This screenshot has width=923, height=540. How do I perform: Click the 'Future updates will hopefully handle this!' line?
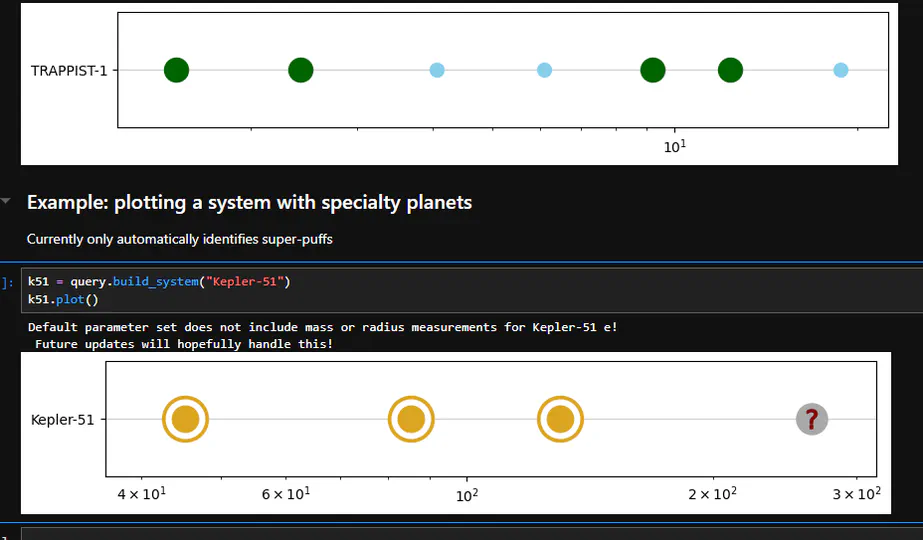click(184, 344)
